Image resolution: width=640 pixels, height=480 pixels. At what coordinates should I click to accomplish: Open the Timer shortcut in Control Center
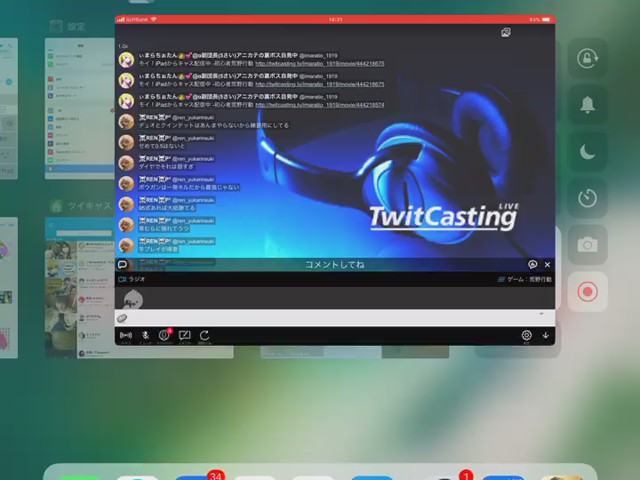point(587,198)
